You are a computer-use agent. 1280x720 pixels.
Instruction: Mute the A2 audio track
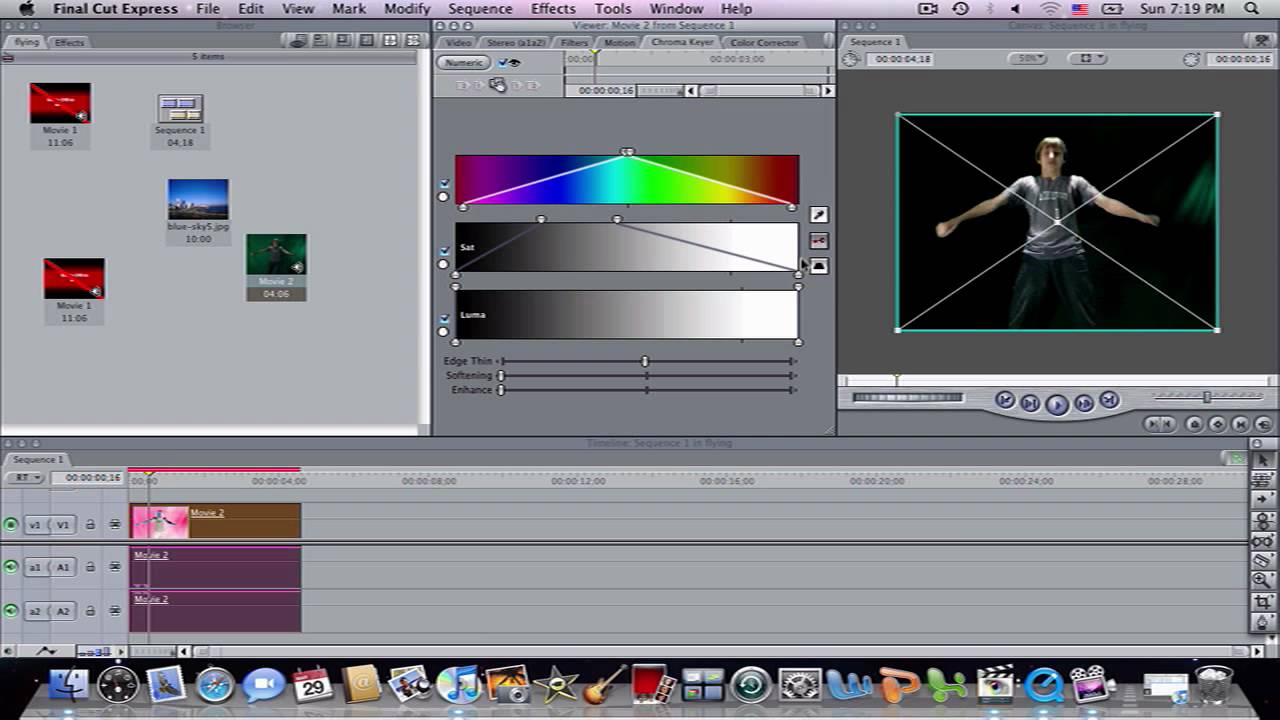pyautogui.click(x=11, y=611)
